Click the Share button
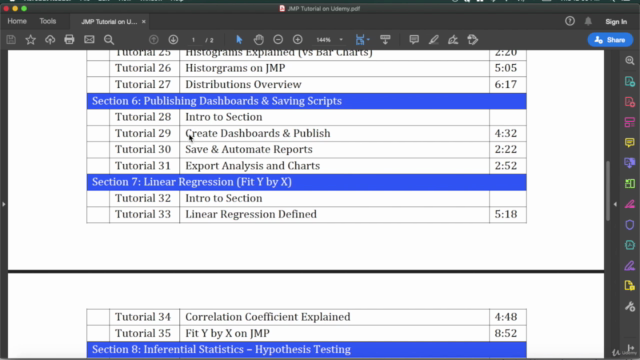 coord(610,40)
